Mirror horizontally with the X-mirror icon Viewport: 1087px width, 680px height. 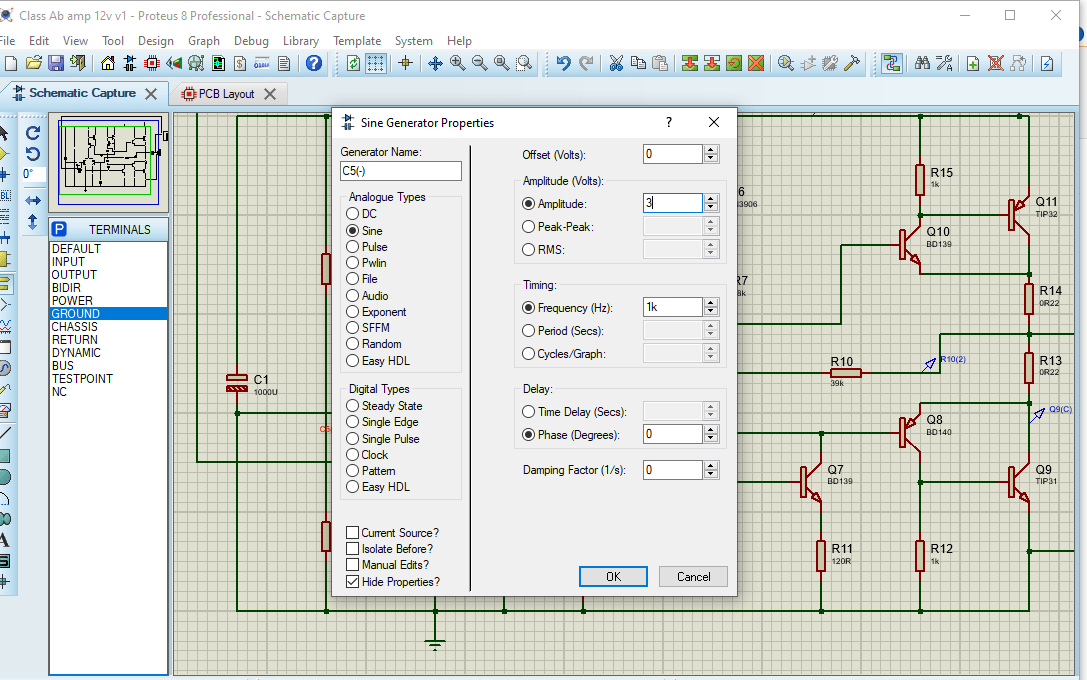coord(33,200)
